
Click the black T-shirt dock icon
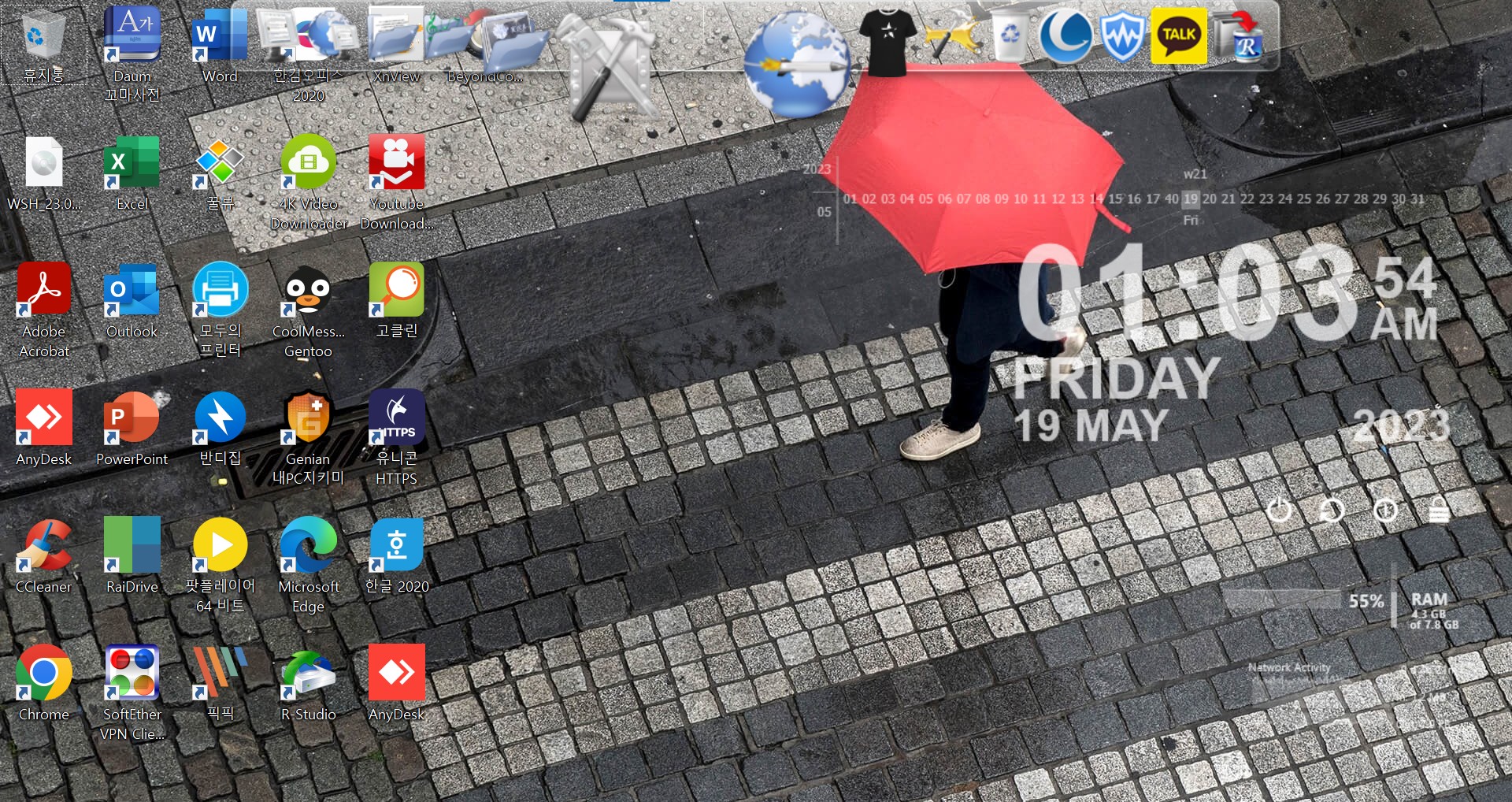coord(888,43)
